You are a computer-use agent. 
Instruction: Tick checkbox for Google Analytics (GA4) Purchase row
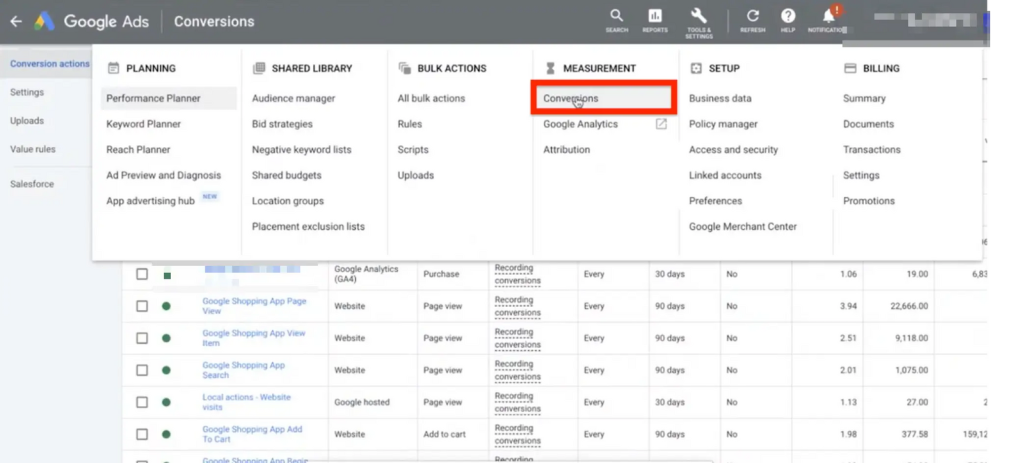point(142,274)
